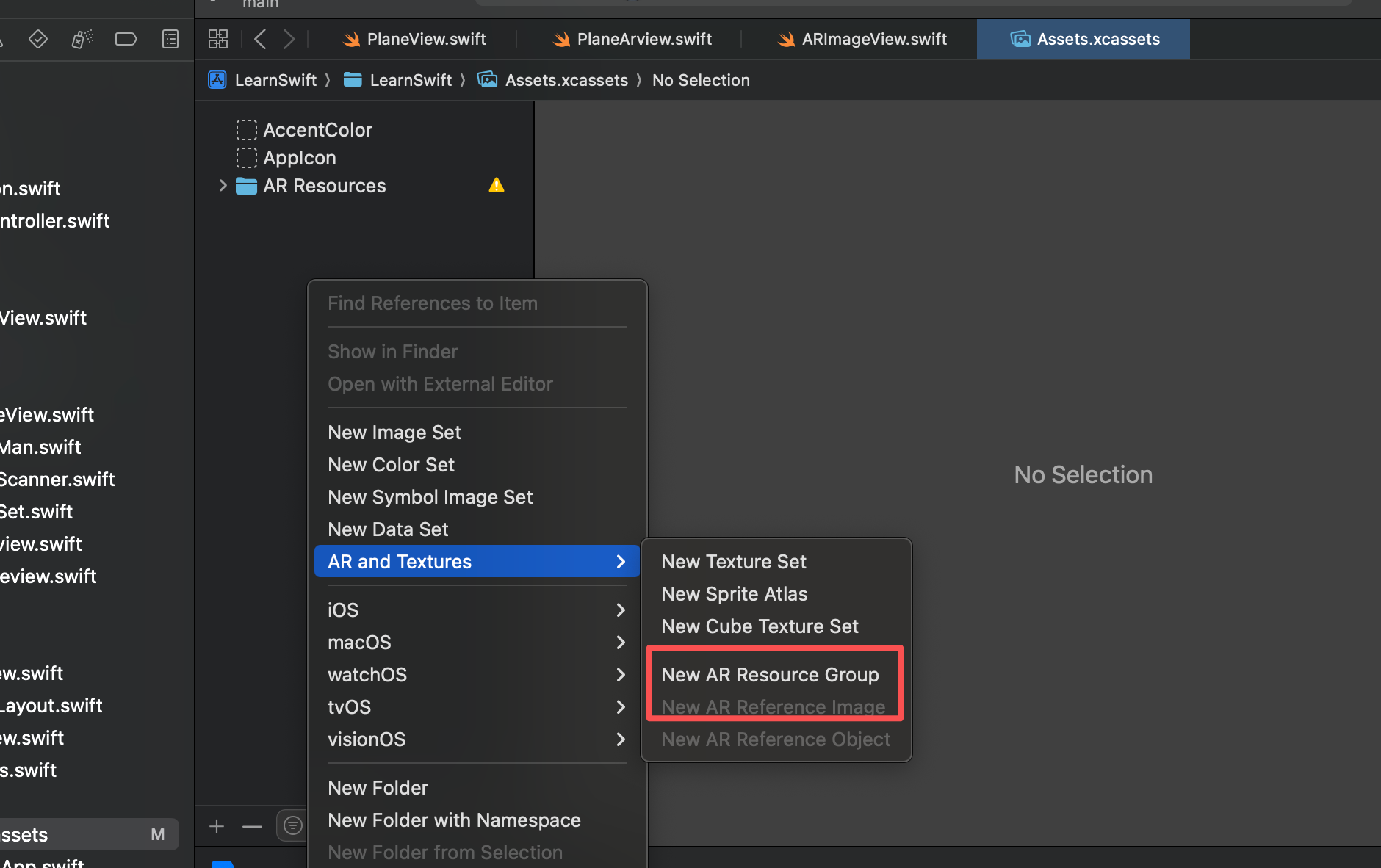Click No Selection in breadcrumb
Viewport: 1381px width, 868px height.
[701, 80]
